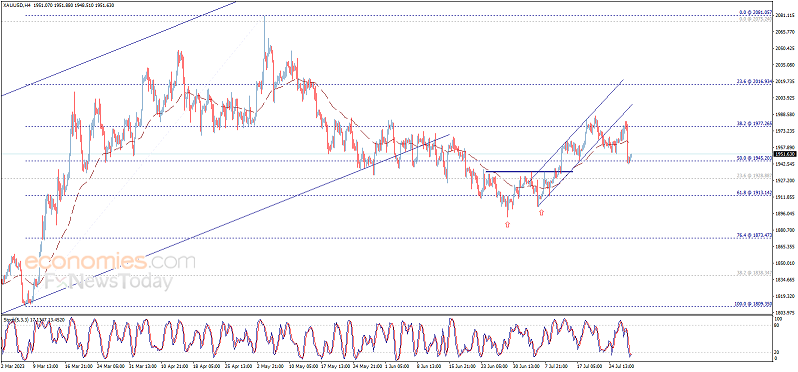Click the 100 level on the Stochastic scale
This screenshot has width=798, height=372.
[x=779, y=319]
